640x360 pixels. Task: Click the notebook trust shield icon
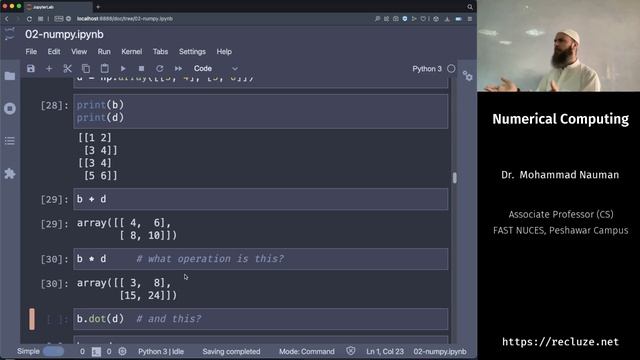(351, 351)
